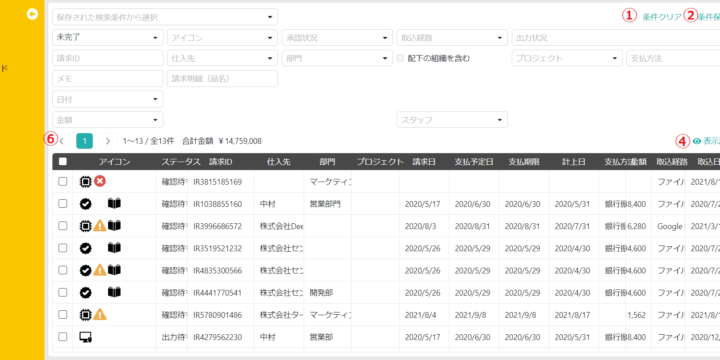The width and height of the screenshot is (720, 360).
Task: Click chip icon in row IR3996686572
Action: point(85,225)
